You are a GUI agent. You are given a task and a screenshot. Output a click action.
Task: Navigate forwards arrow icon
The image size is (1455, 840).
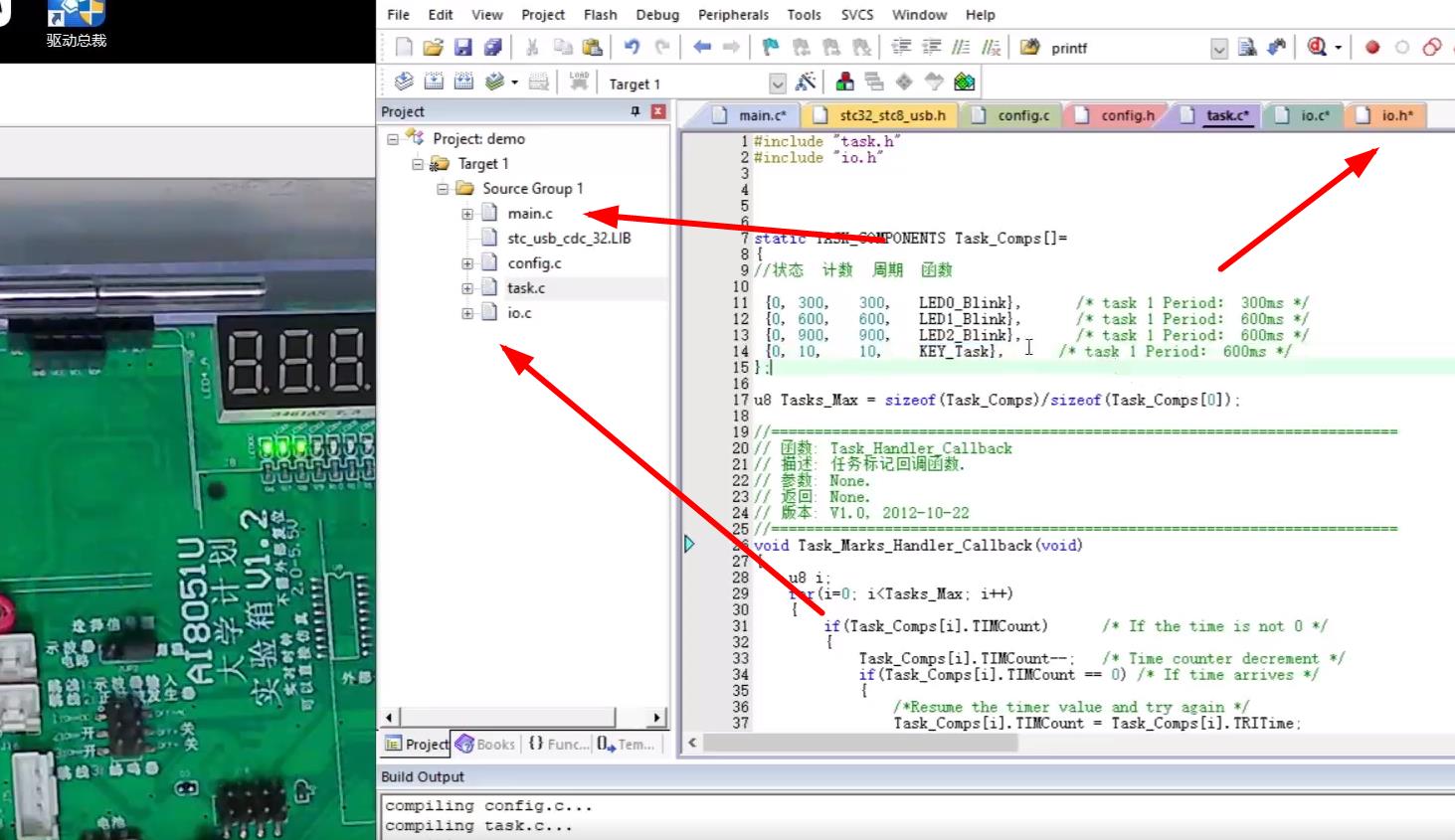click(x=731, y=48)
